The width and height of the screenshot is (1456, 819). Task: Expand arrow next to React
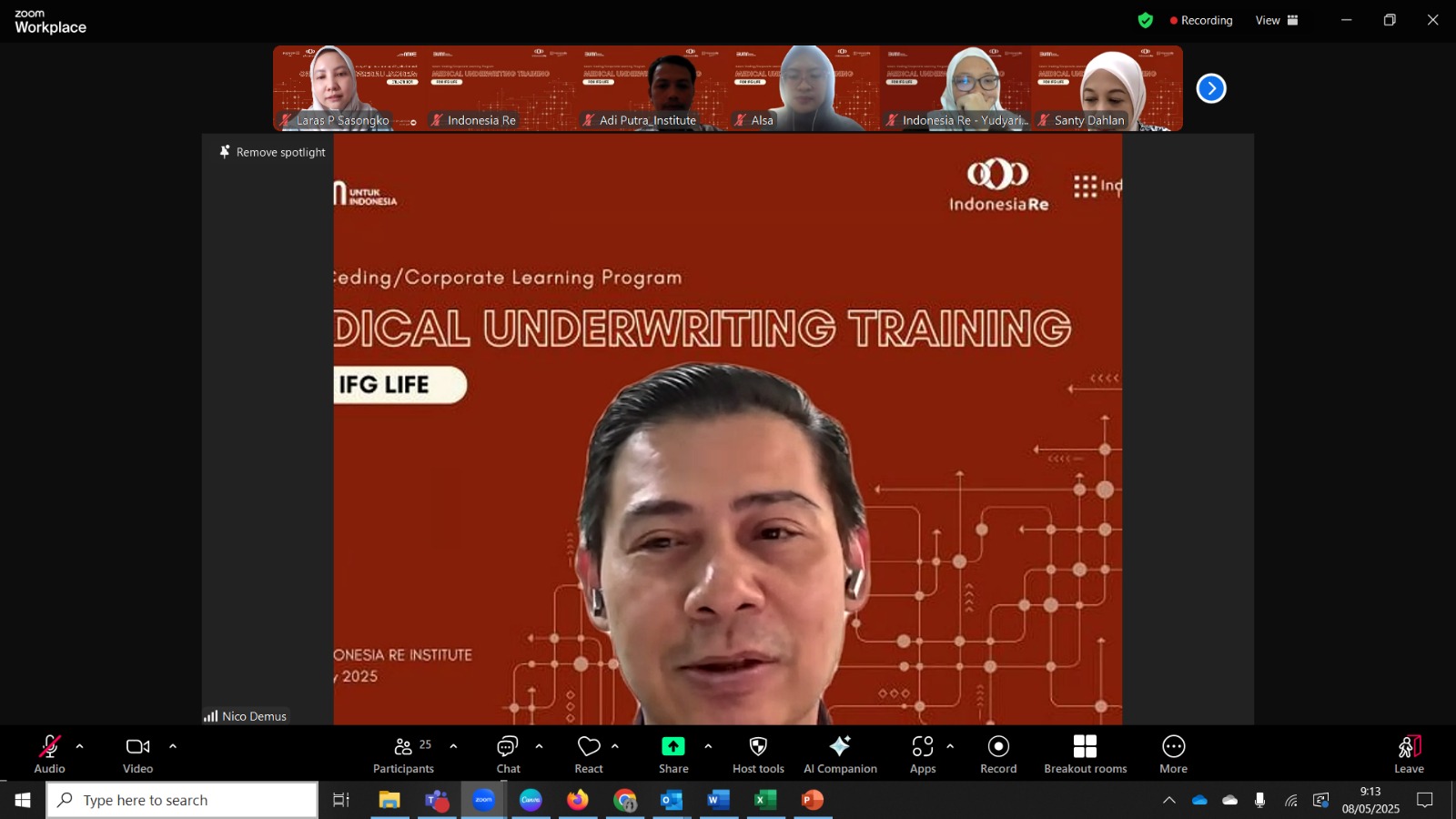point(615,746)
